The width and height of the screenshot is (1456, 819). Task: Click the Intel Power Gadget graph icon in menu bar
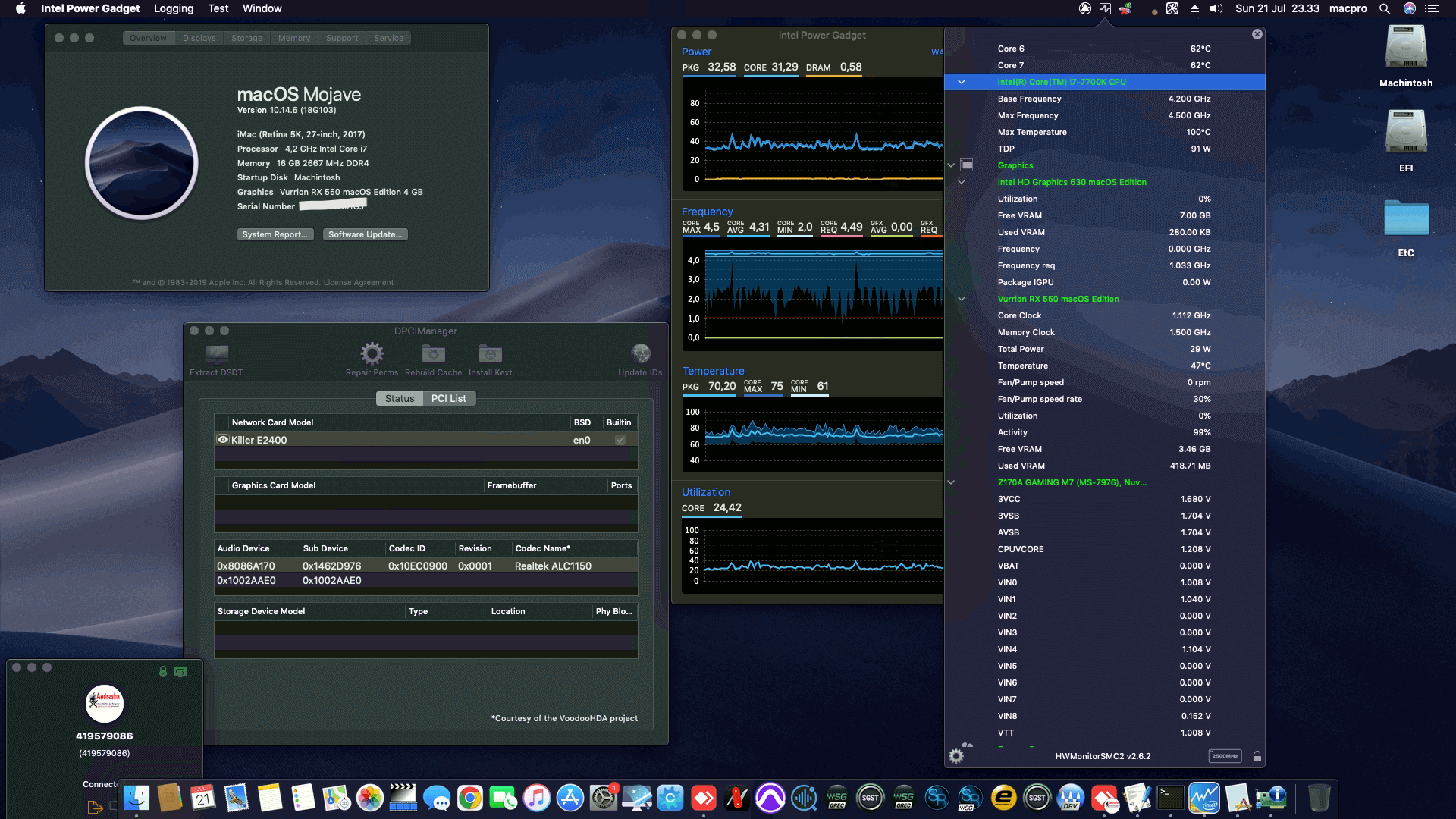[1106, 9]
